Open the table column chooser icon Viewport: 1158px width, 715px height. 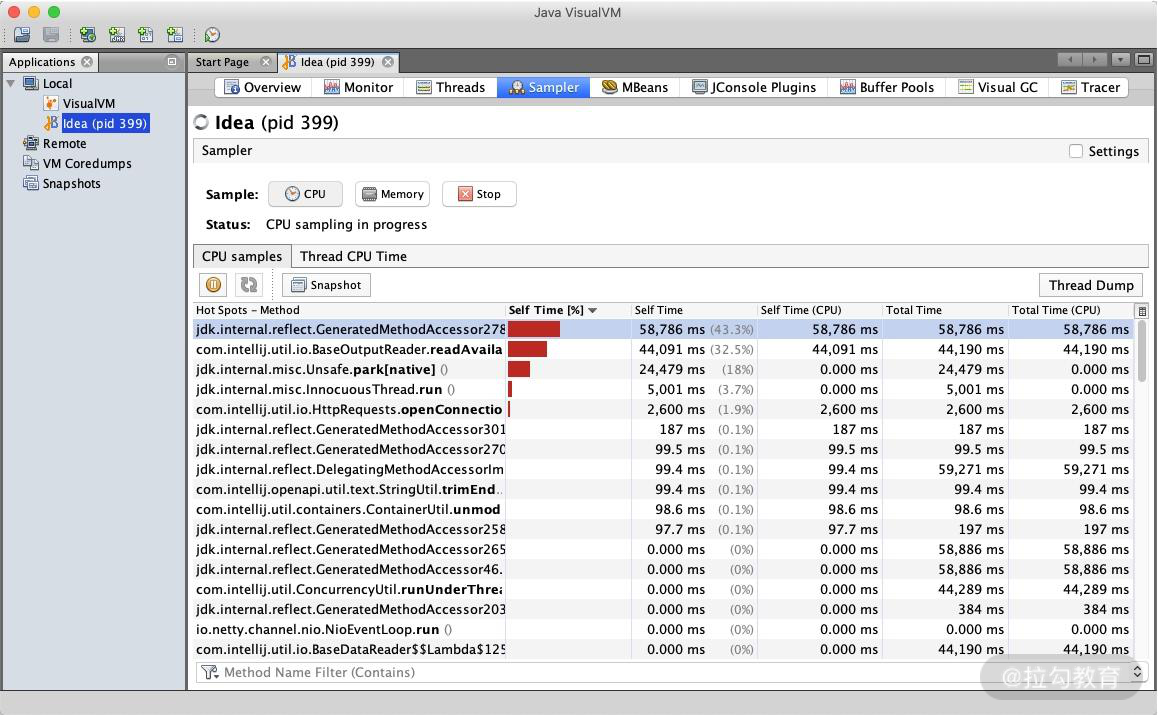[x=1142, y=311]
